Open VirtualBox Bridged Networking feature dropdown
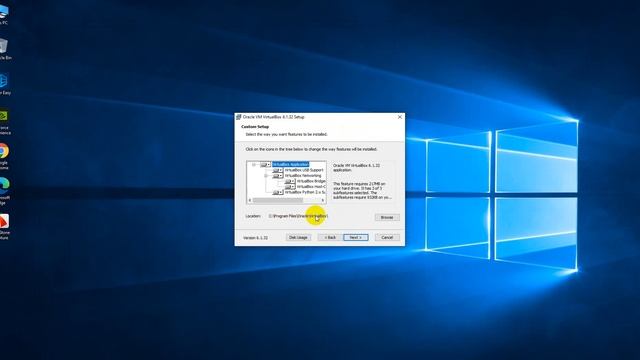 pos(290,181)
